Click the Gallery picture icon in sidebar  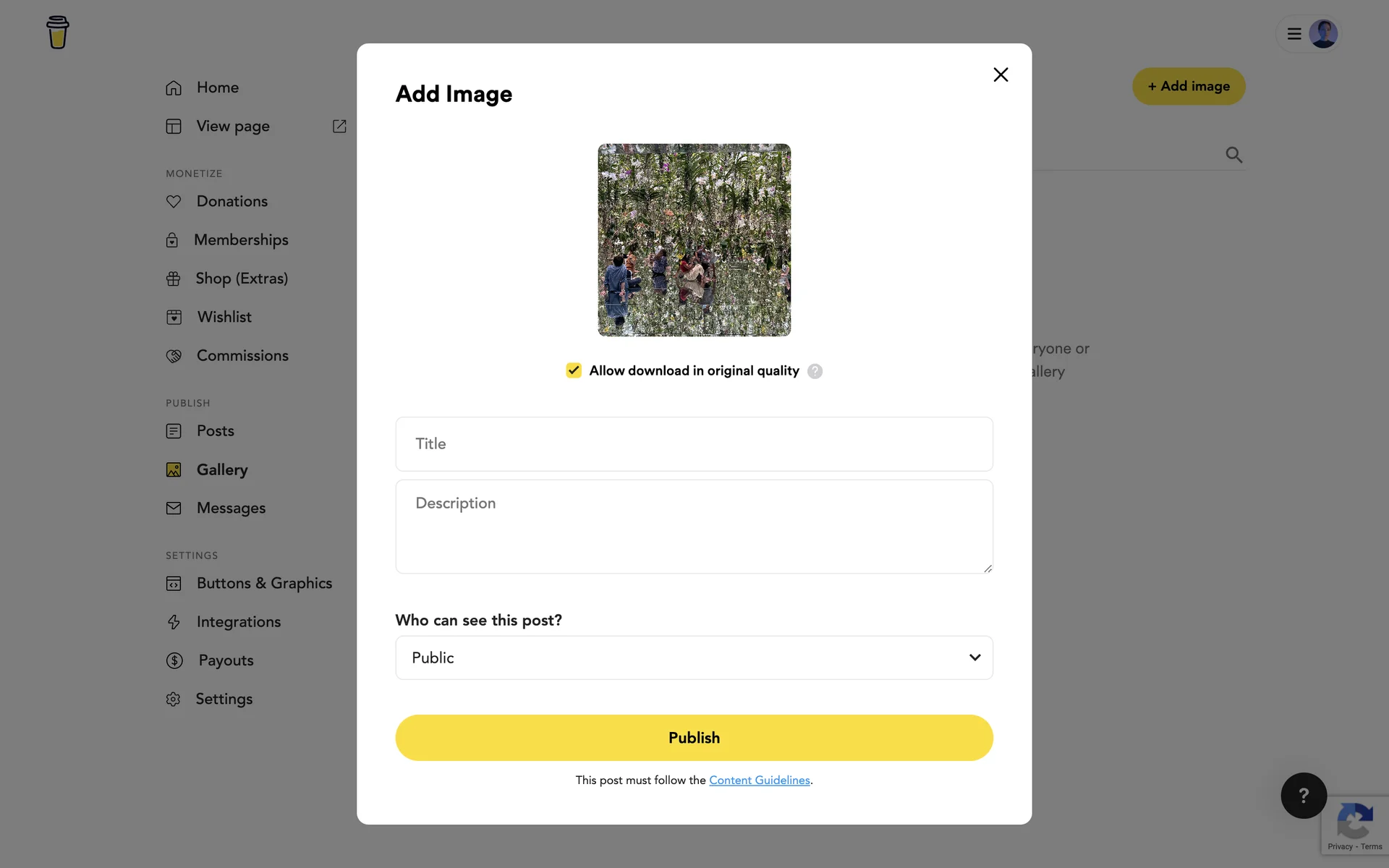click(x=174, y=469)
